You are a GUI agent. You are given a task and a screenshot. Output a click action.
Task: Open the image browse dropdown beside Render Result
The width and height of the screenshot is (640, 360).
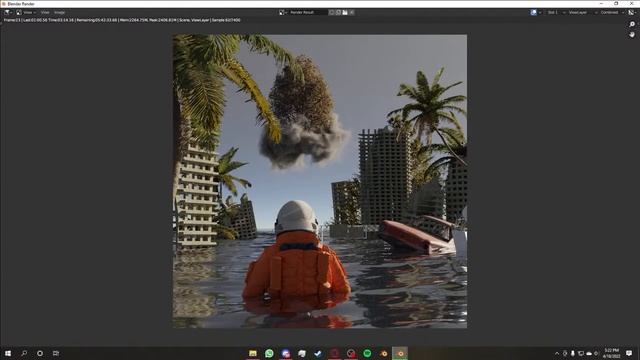283,13
